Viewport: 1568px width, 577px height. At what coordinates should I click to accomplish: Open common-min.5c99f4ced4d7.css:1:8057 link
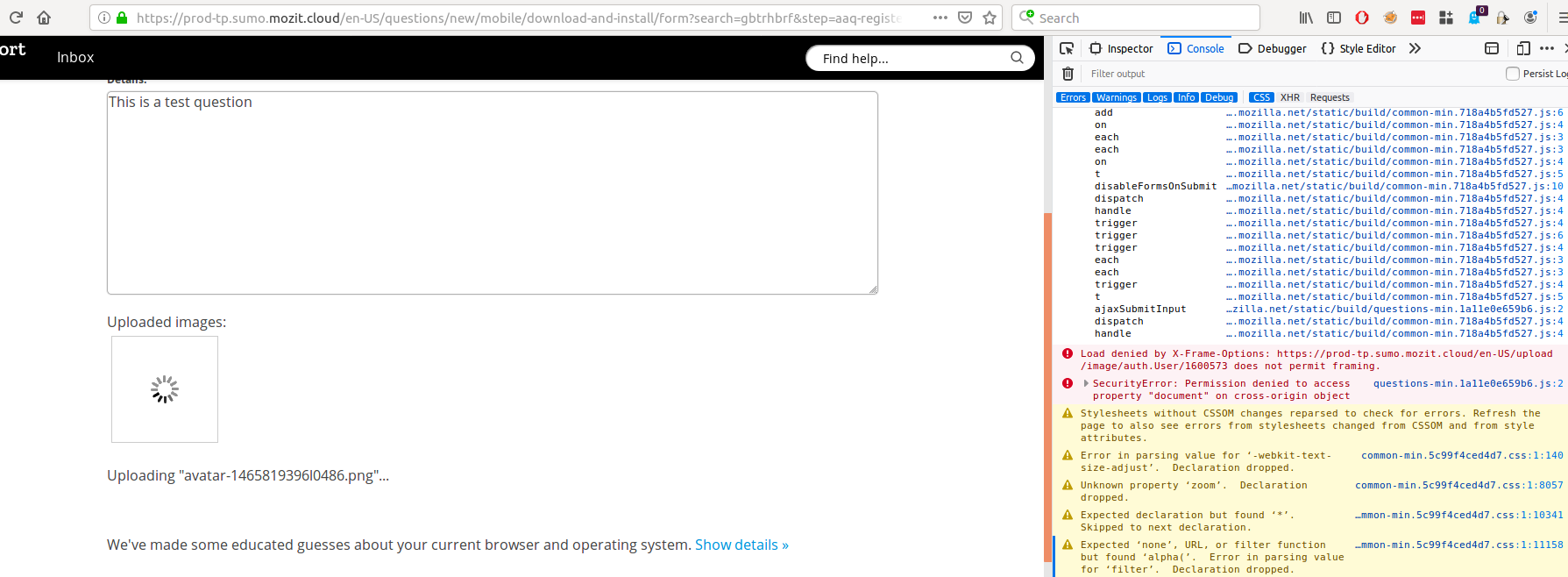tap(1459, 485)
